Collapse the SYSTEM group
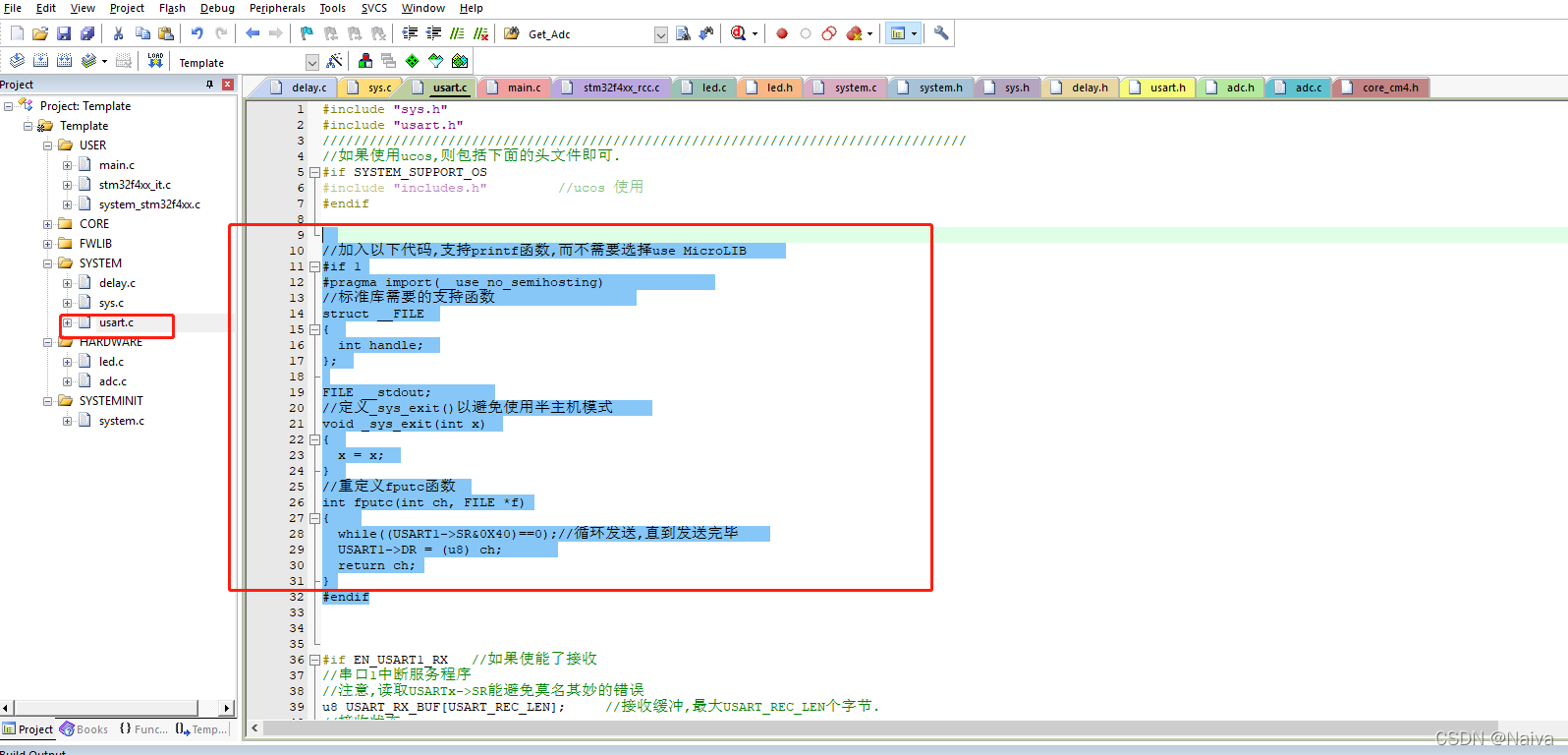The height and width of the screenshot is (755, 1568). [x=47, y=263]
